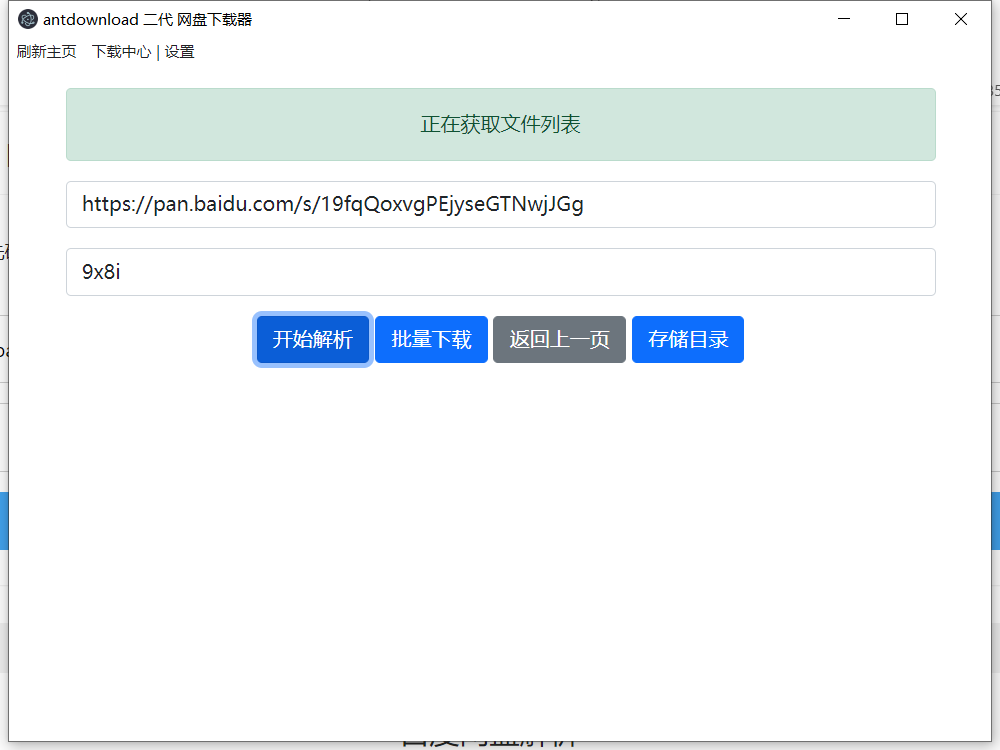Close the antdownload window

click(x=960, y=19)
